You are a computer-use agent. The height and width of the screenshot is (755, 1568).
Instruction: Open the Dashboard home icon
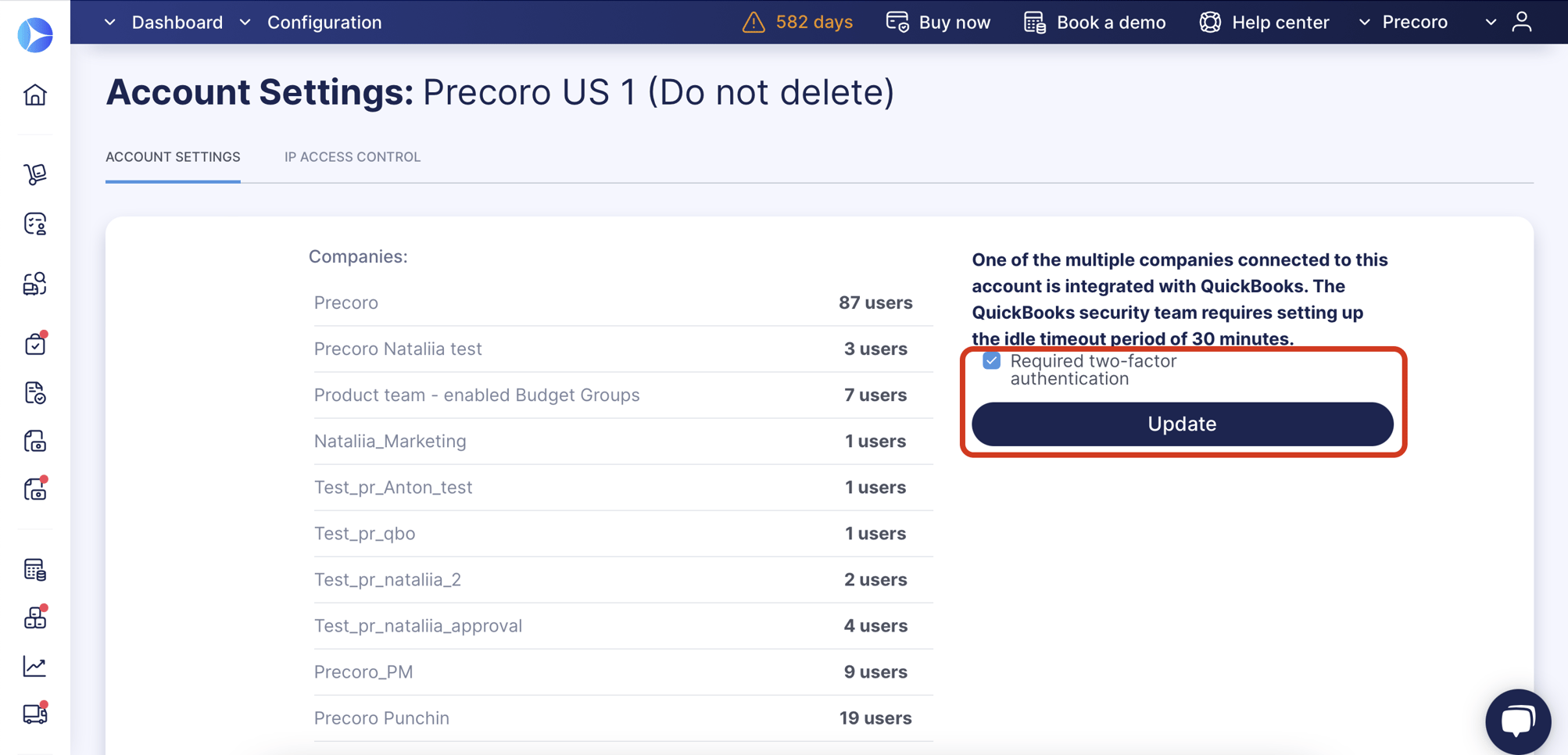point(35,95)
